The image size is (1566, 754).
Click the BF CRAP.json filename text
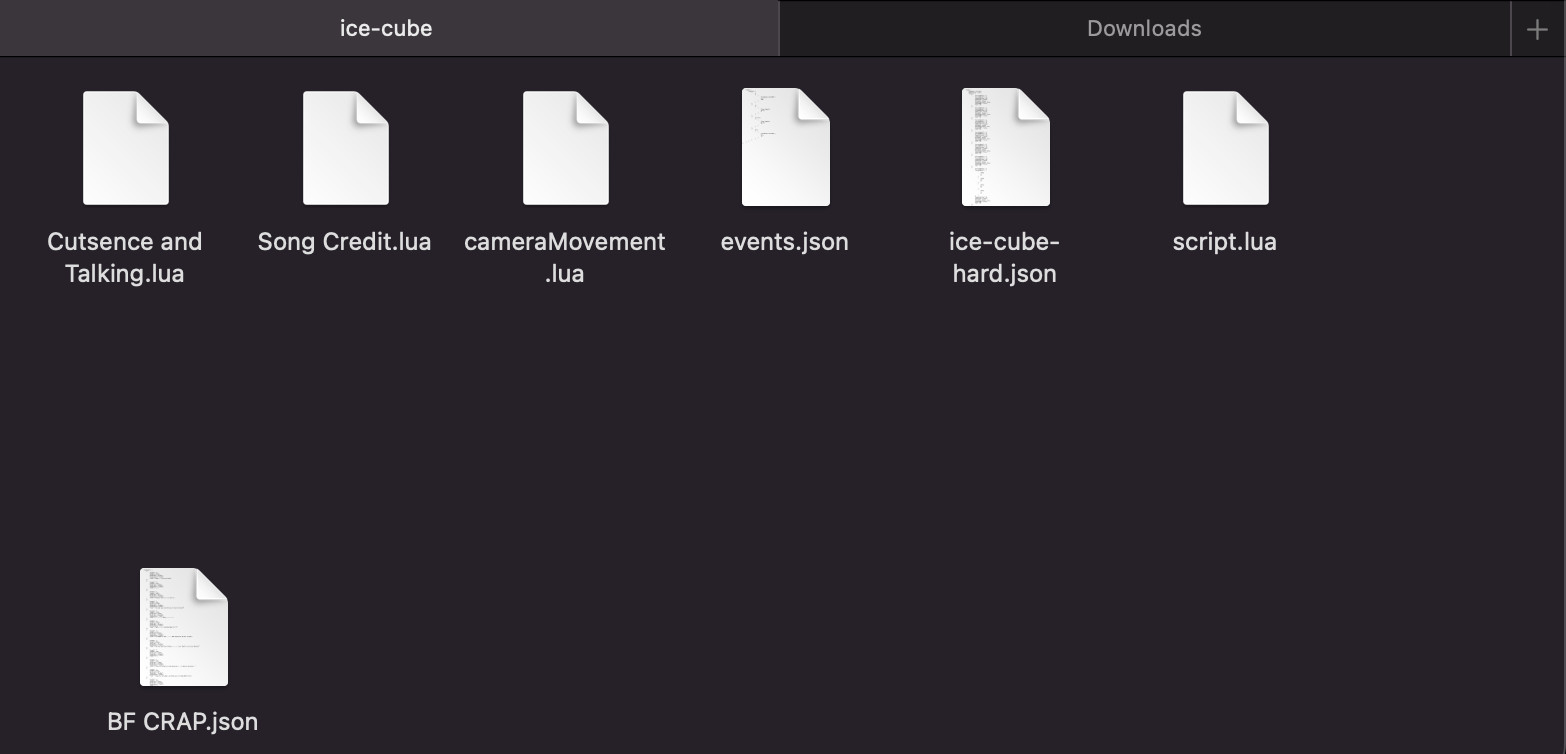pos(183,721)
